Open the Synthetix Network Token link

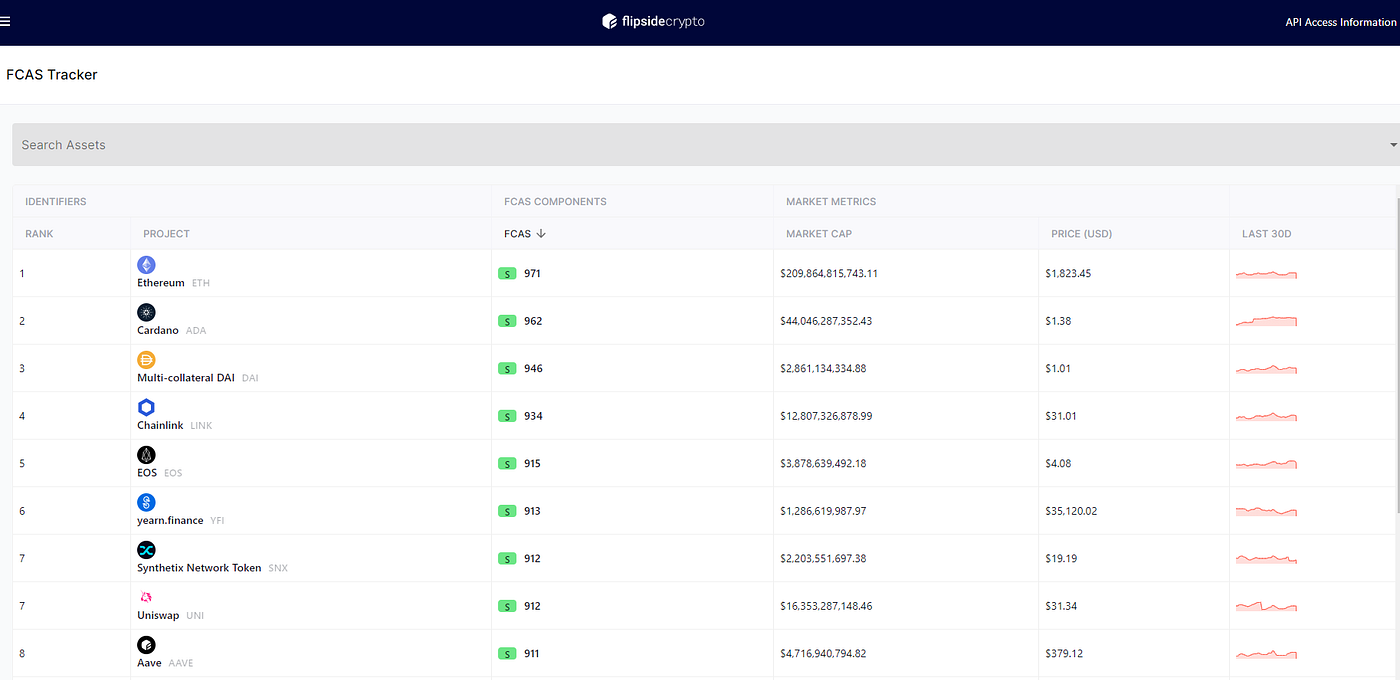click(x=199, y=568)
